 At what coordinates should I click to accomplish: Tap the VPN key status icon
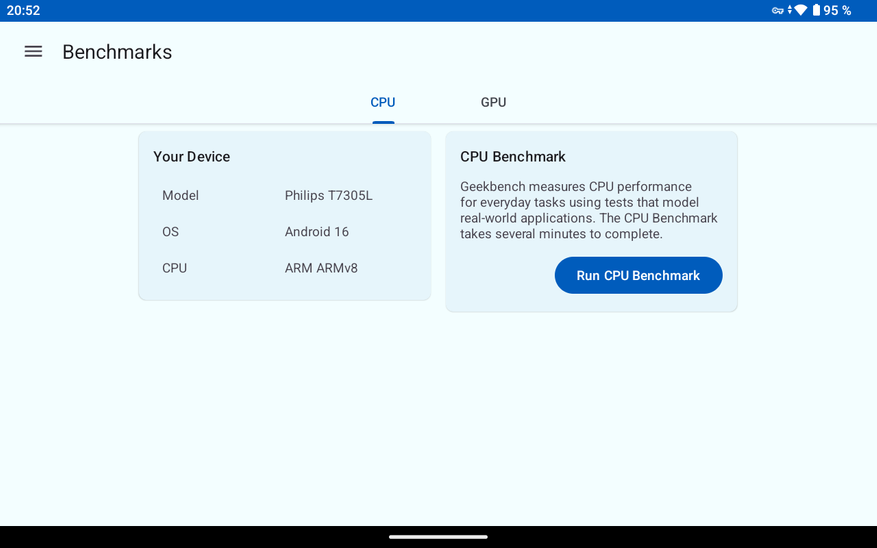[778, 11]
